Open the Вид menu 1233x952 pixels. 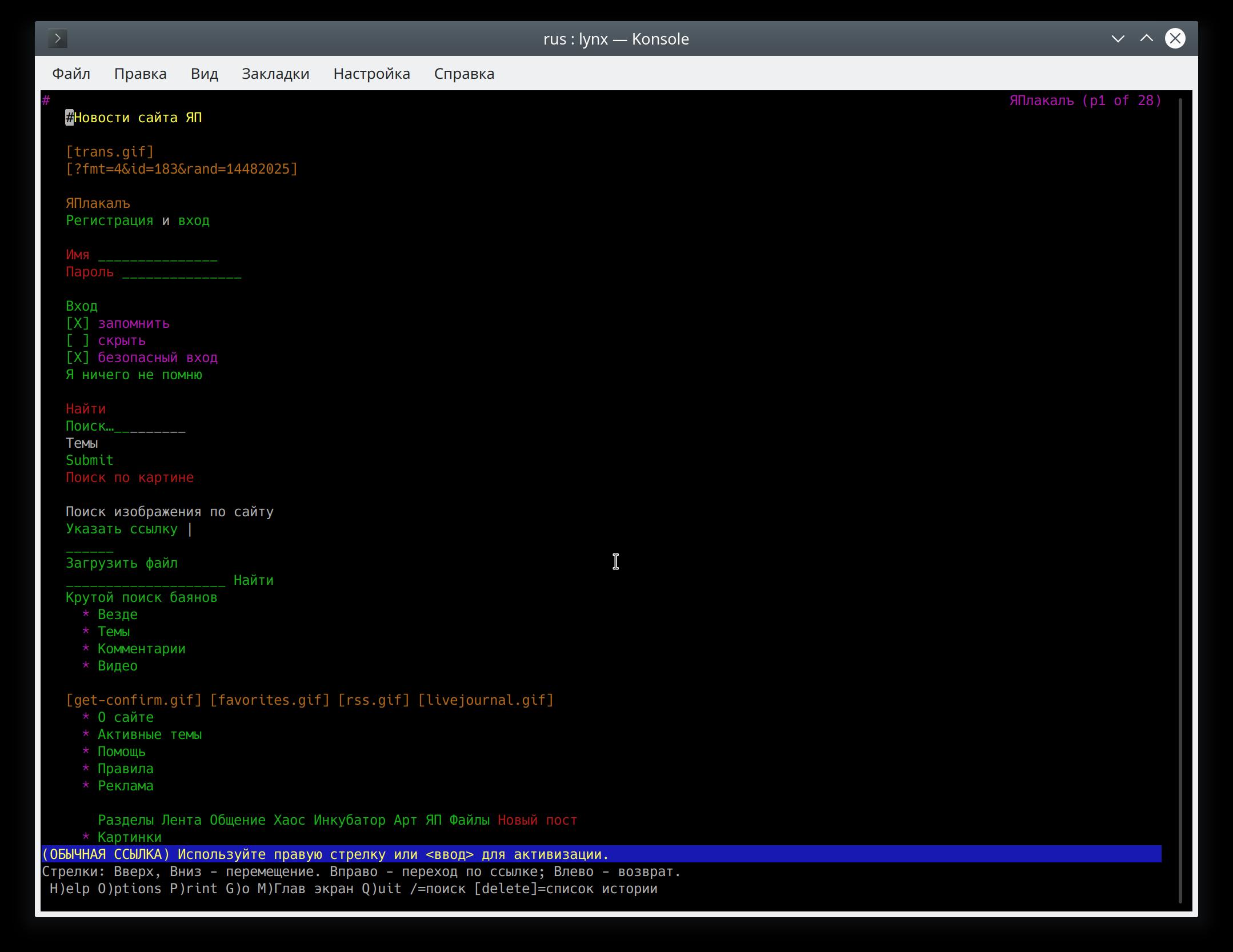pos(205,74)
